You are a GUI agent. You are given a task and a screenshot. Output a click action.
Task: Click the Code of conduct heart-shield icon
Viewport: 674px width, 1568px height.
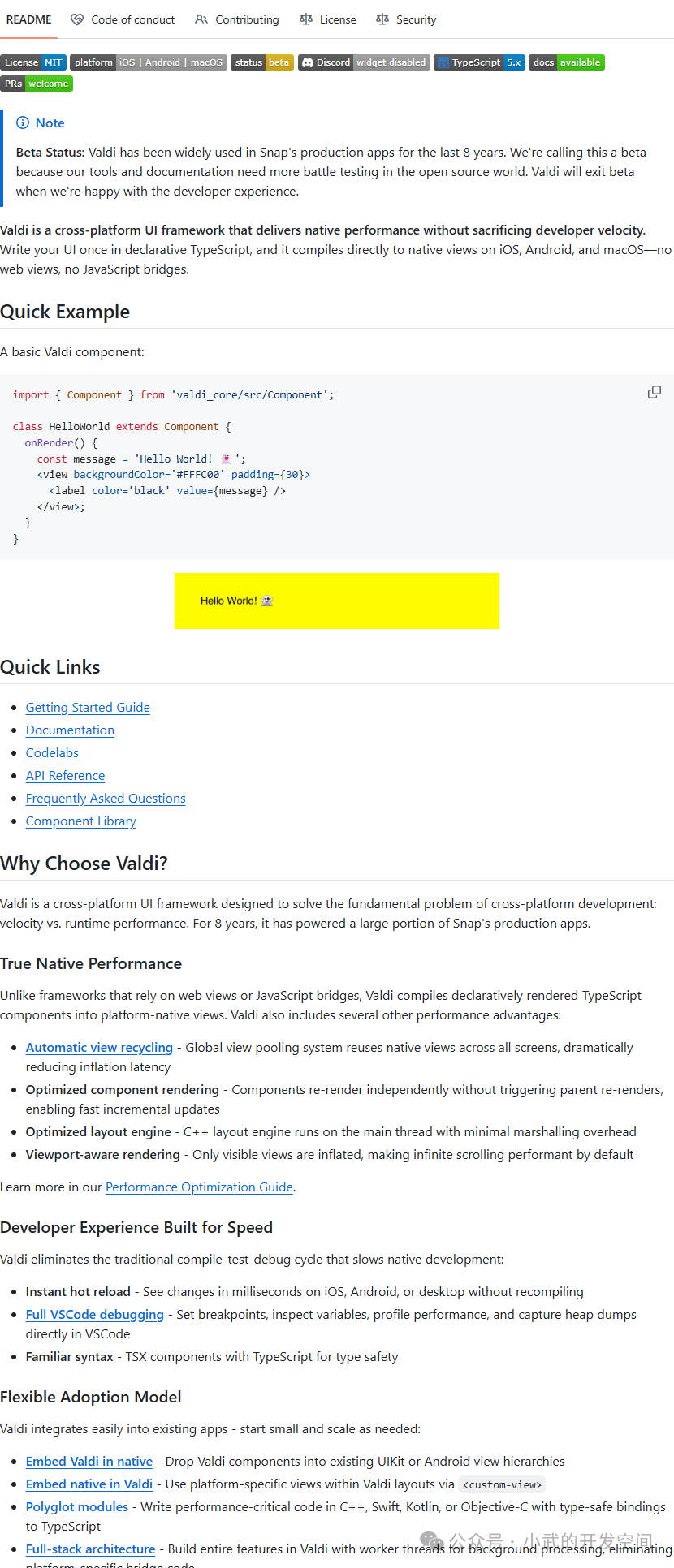tap(77, 19)
